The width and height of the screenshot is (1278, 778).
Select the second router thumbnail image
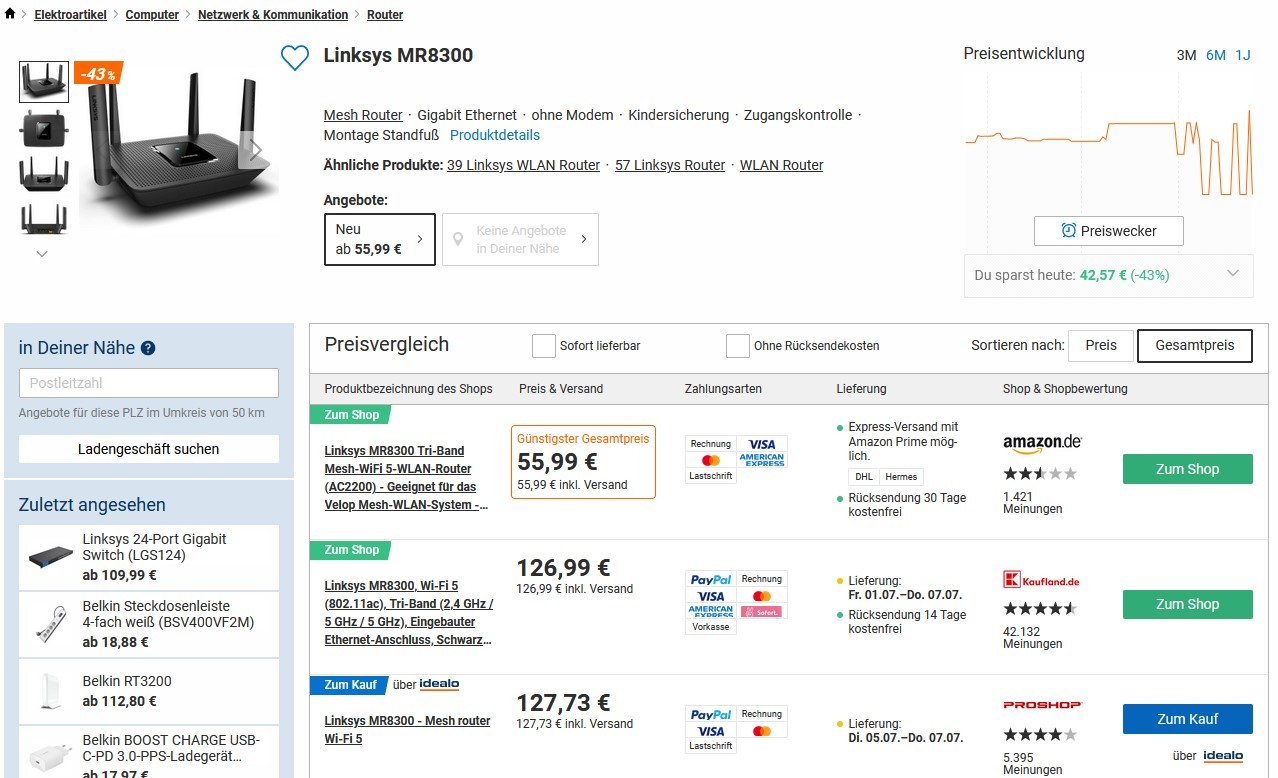click(44, 128)
